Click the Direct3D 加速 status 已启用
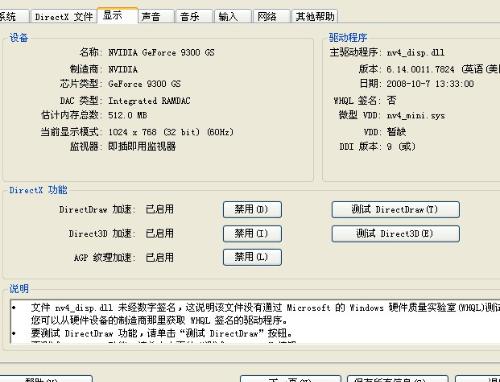Screen dimensions: 500x382 [x=160, y=233]
